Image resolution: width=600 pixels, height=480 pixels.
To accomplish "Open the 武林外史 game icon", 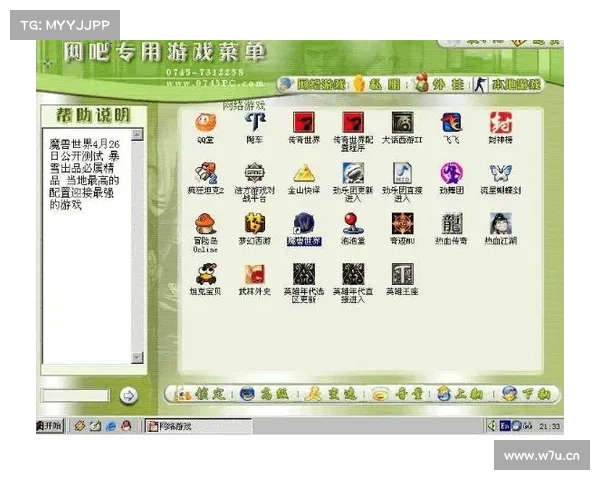I will click(x=254, y=274).
